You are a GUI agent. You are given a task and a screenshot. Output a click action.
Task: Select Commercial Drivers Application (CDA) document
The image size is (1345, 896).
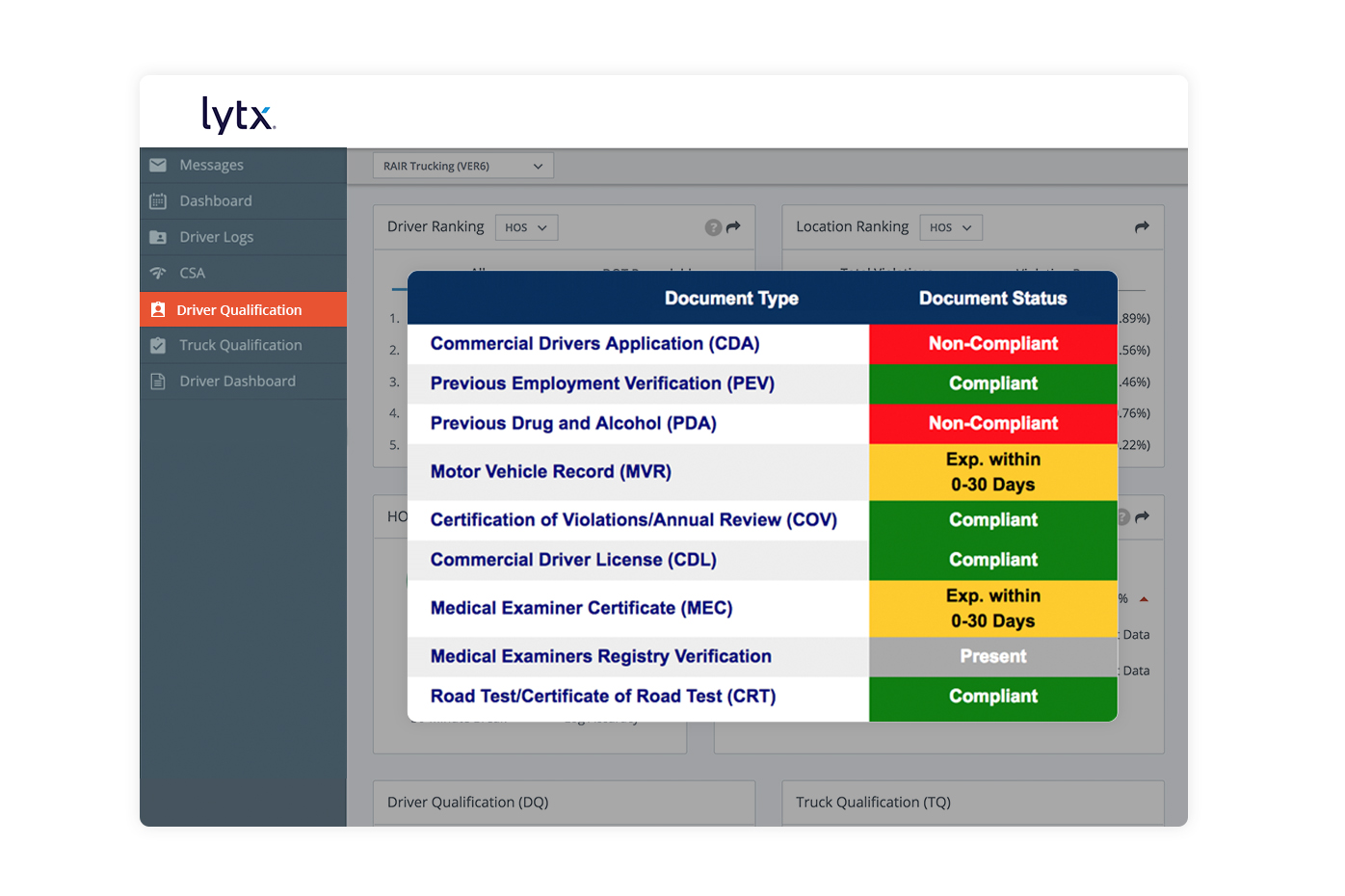click(x=594, y=344)
